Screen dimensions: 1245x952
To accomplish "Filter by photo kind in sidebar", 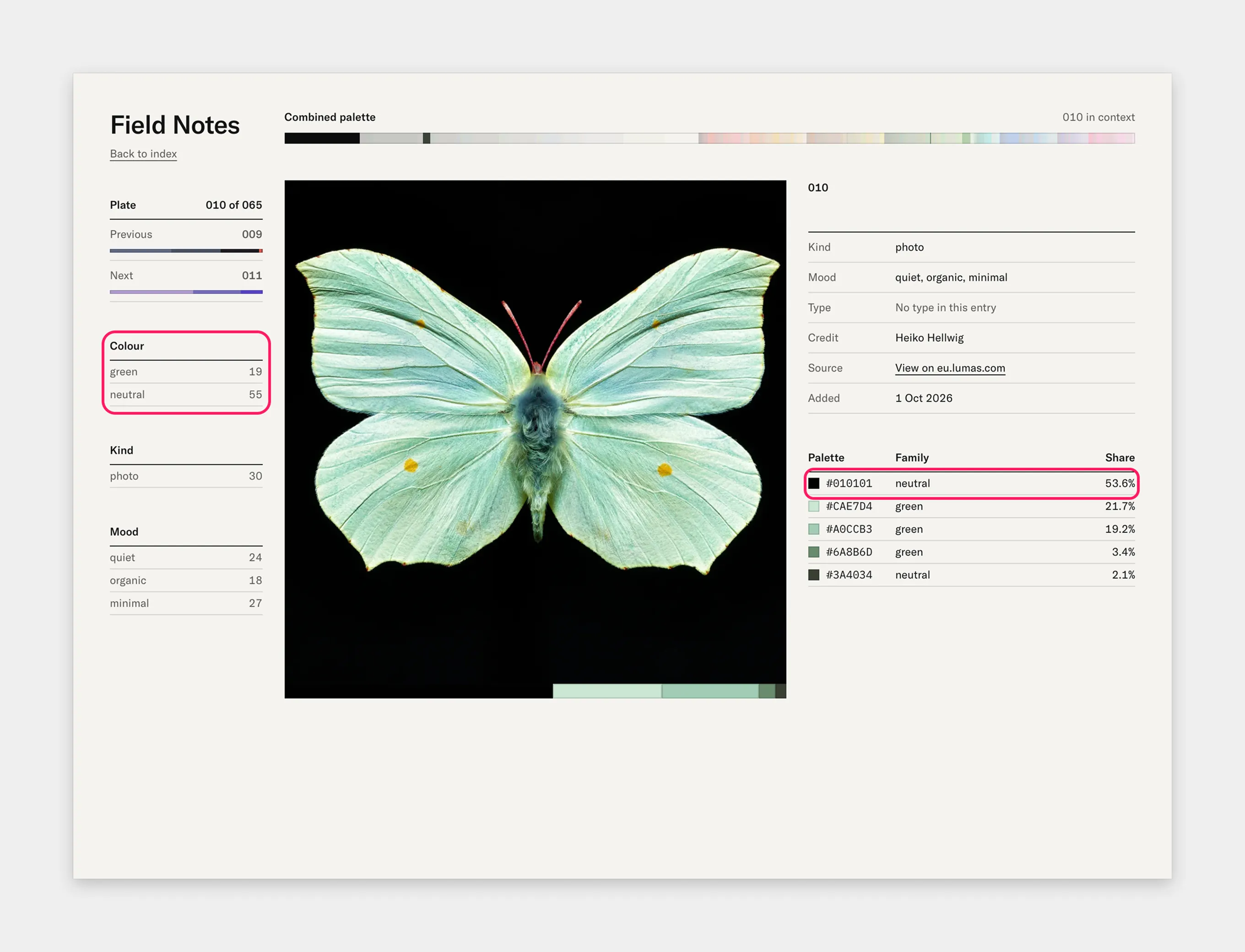I will pyautogui.click(x=186, y=476).
